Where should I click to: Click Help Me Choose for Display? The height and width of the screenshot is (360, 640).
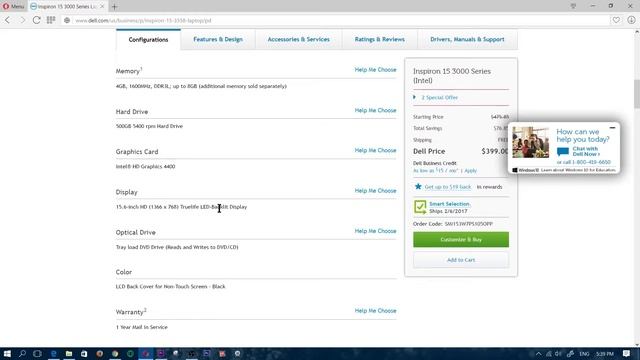pos(375,191)
